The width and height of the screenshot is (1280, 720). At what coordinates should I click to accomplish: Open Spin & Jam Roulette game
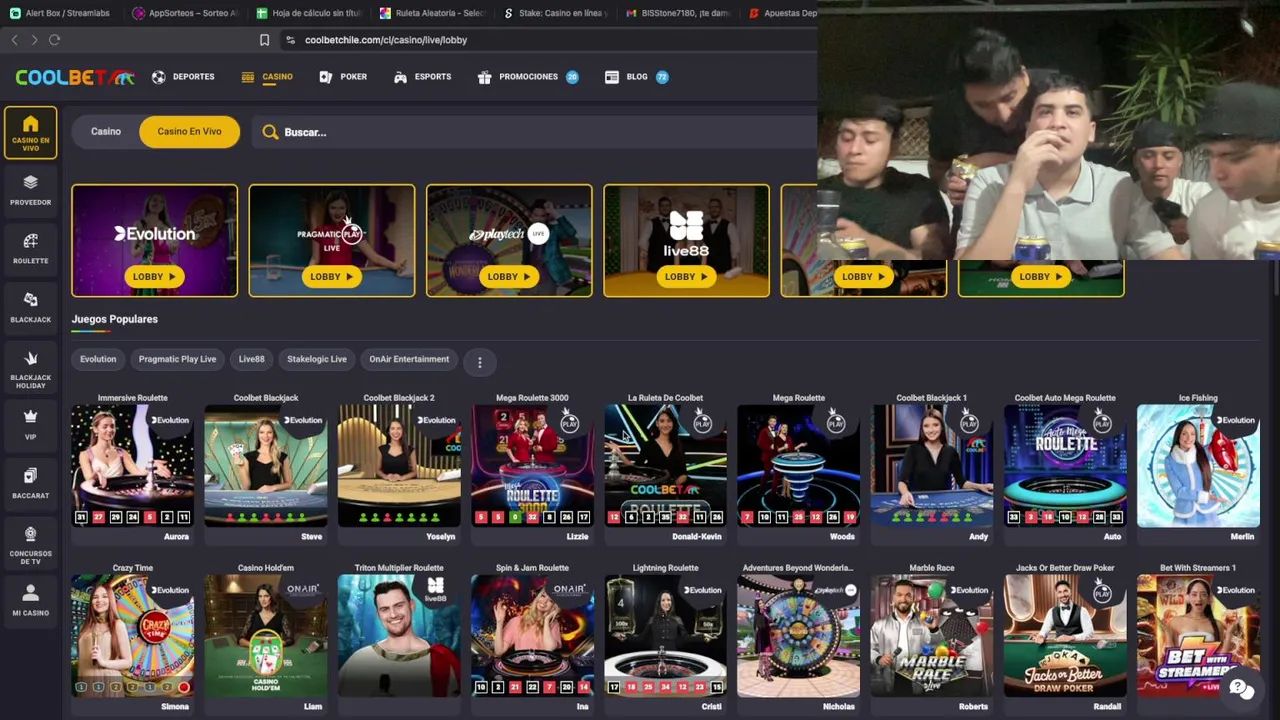pyautogui.click(x=532, y=636)
